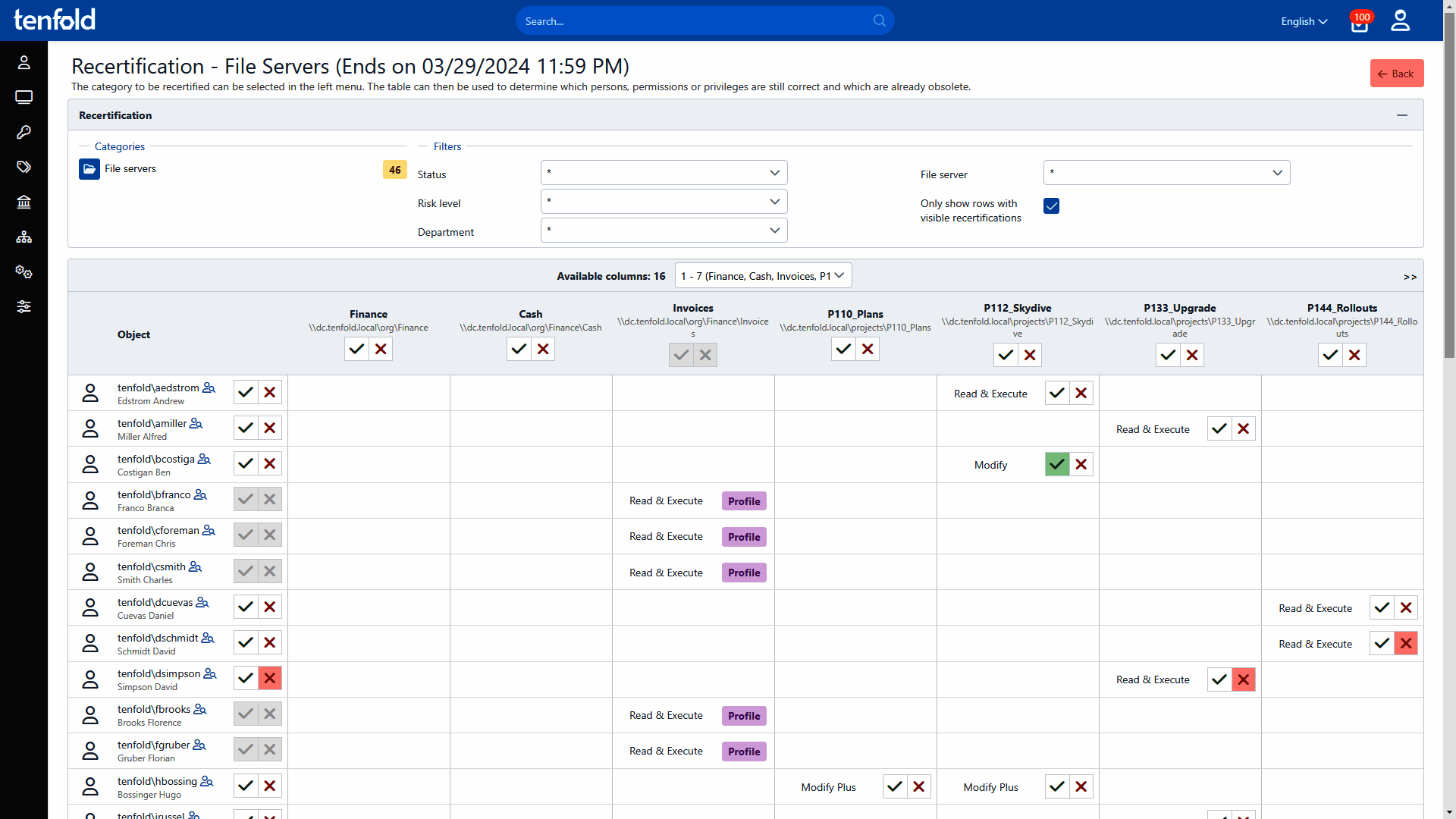Approve all in Finance column header

point(356,349)
